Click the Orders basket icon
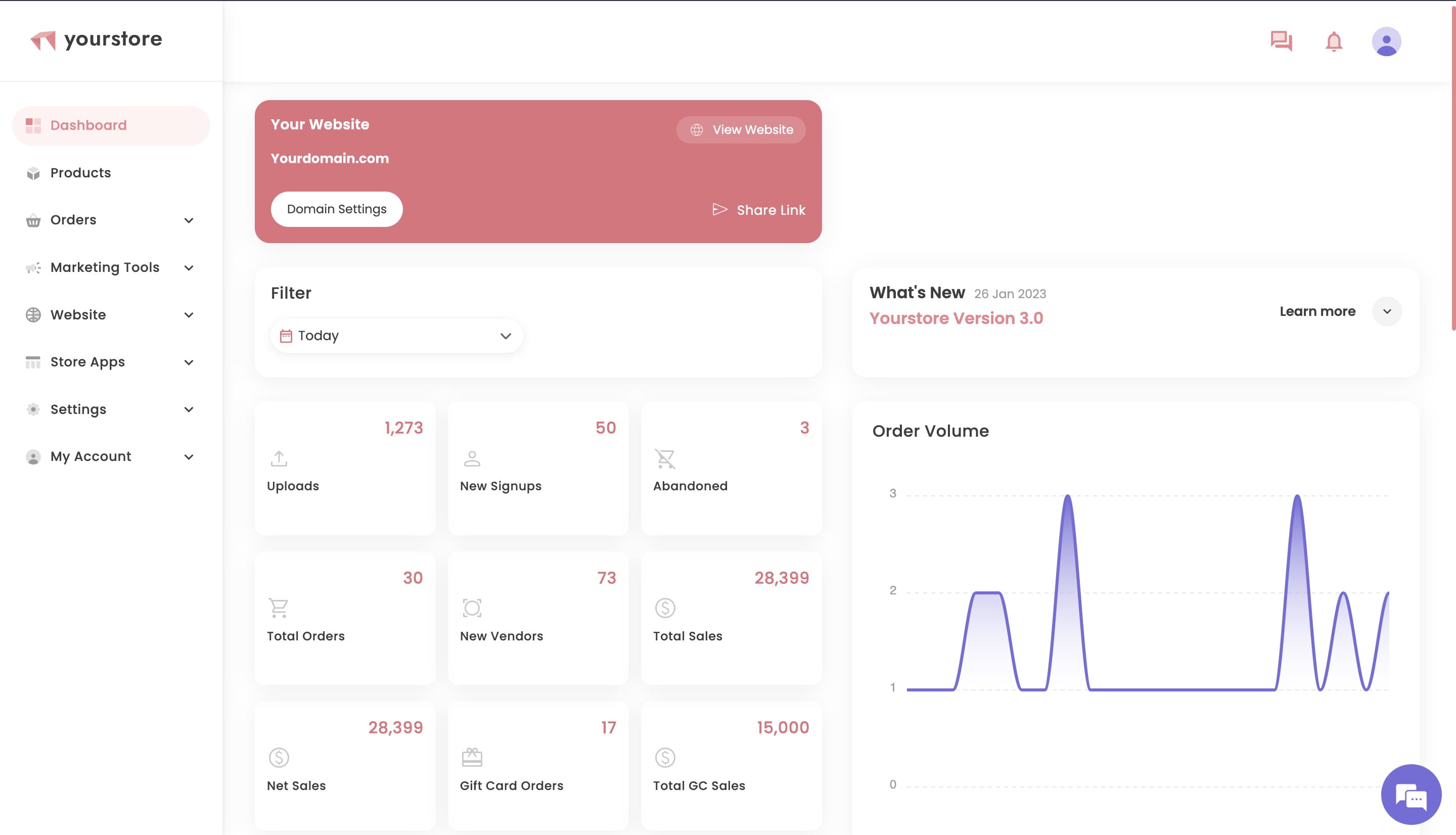 pos(33,220)
